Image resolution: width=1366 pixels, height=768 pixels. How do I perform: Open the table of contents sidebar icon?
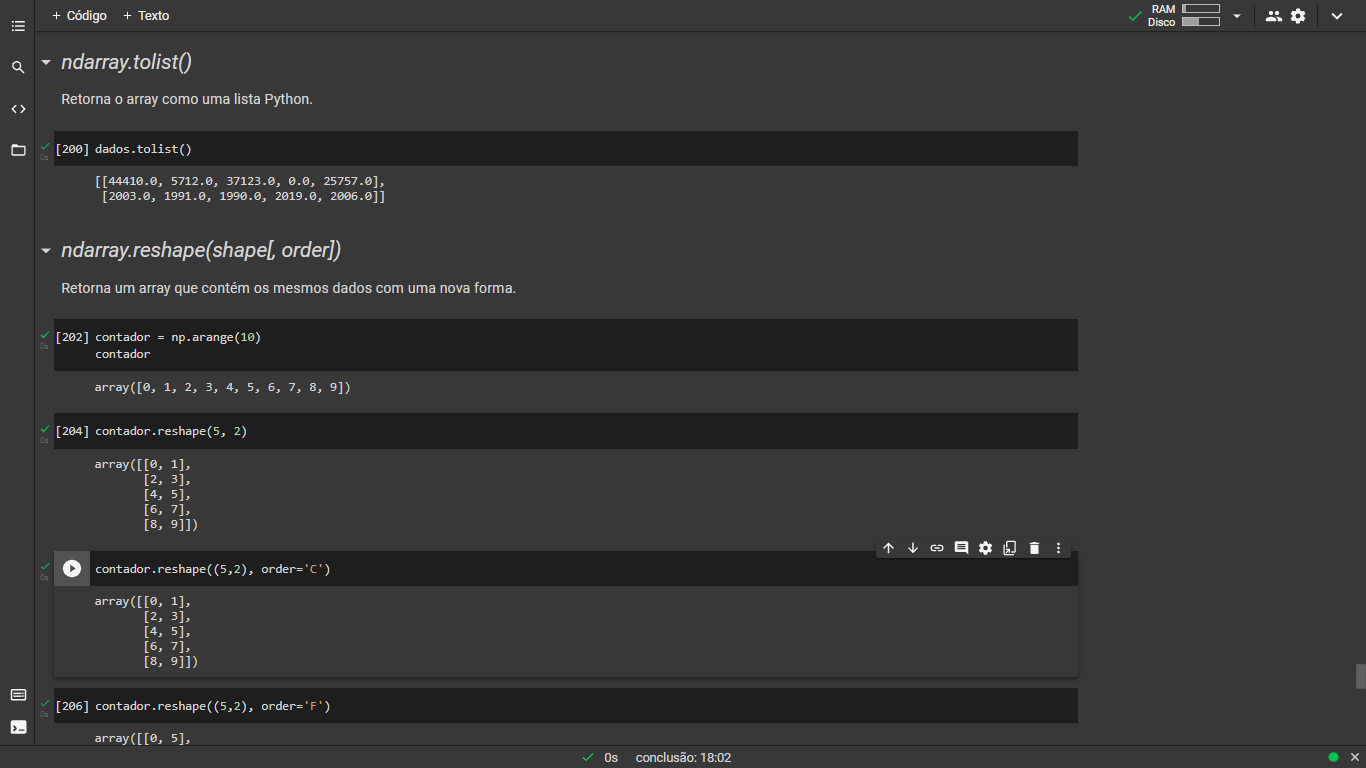tap(18, 26)
